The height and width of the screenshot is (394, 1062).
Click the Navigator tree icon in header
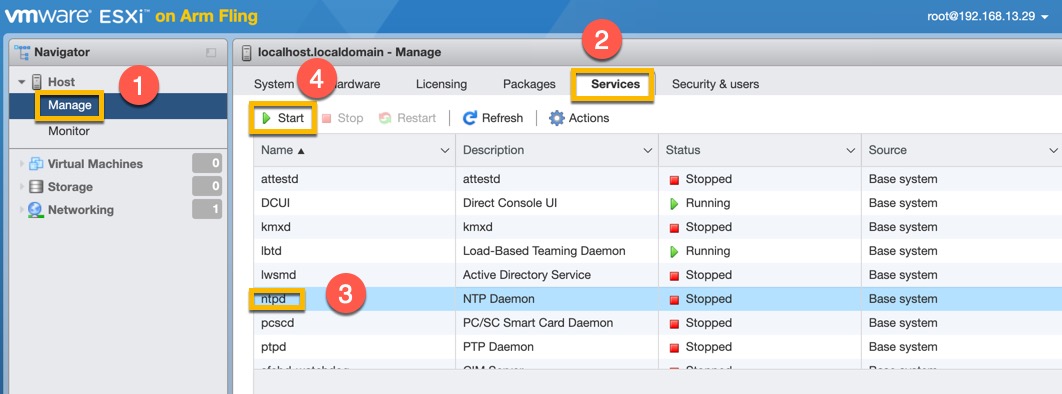(x=22, y=52)
